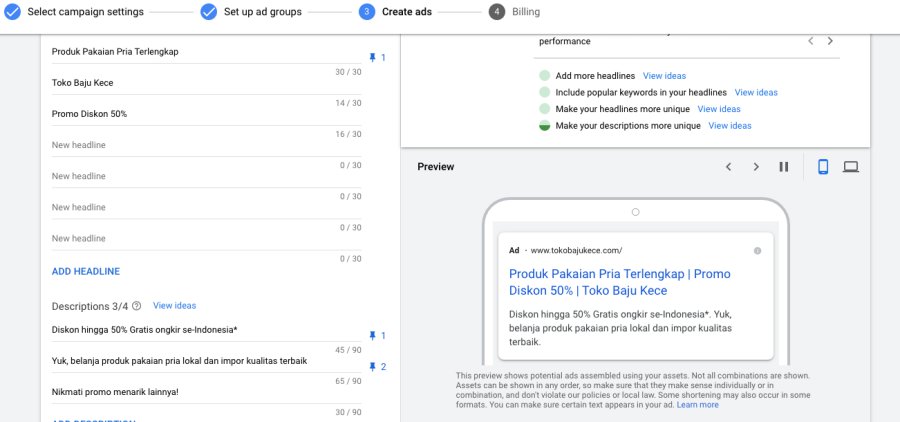This screenshot has width=900, height=422.
Task: View ideas for Include popular keywords
Action: [x=756, y=92]
